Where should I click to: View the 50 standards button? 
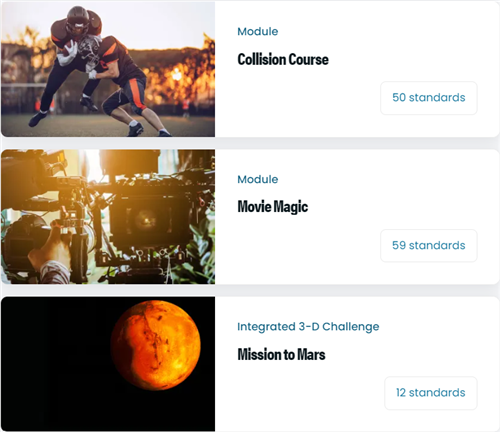click(x=429, y=98)
